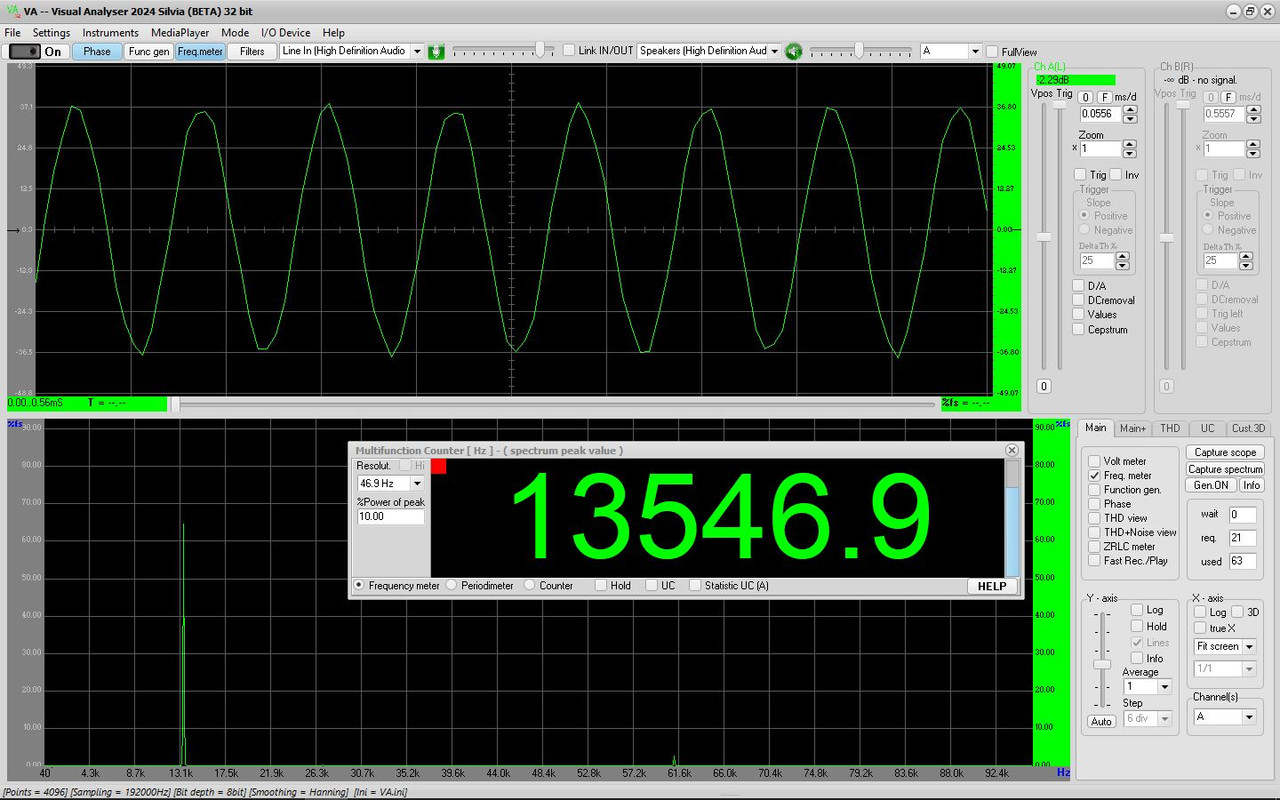Select the Periodimeter radio button
This screenshot has width=1280, height=800.
pos(451,585)
